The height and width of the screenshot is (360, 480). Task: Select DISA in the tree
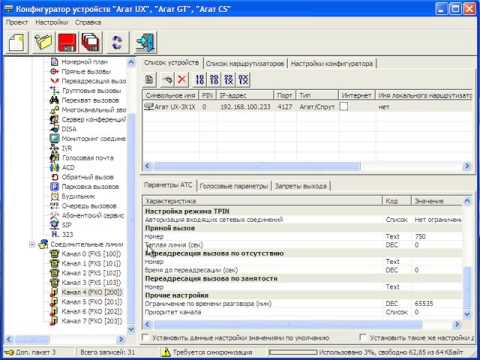[x=69, y=129]
